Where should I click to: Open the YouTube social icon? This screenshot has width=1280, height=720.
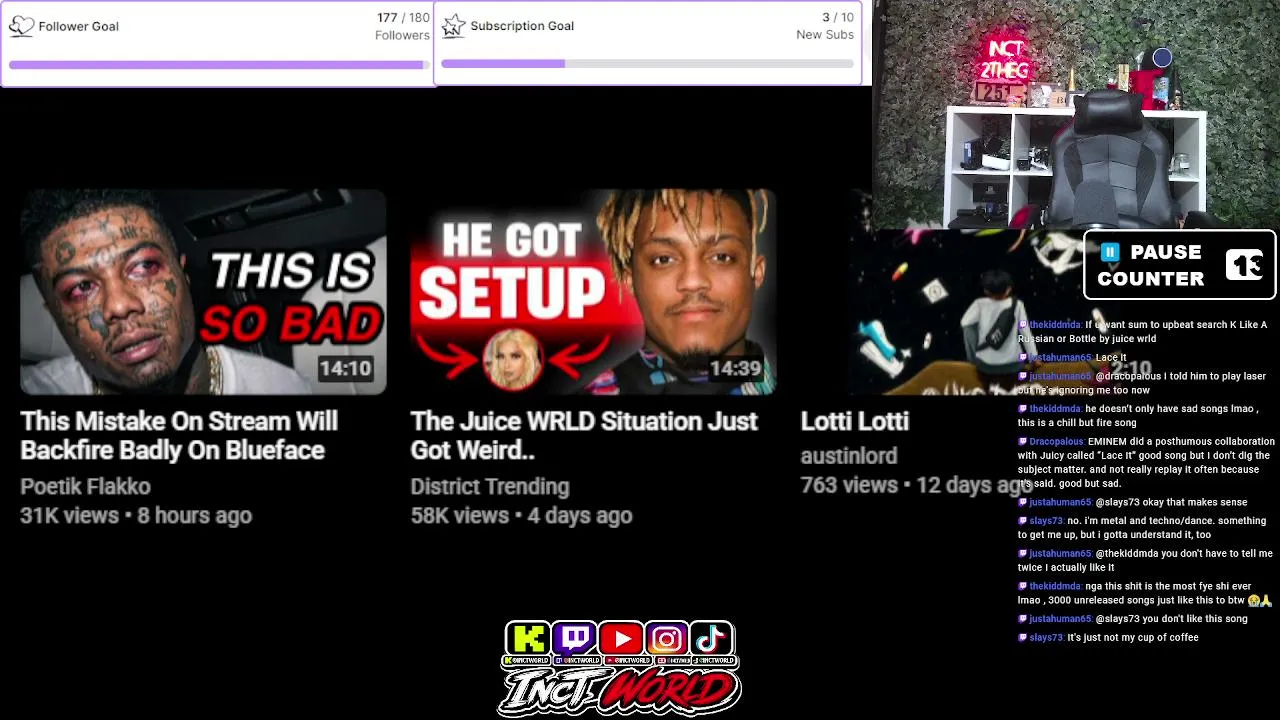(621, 638)
